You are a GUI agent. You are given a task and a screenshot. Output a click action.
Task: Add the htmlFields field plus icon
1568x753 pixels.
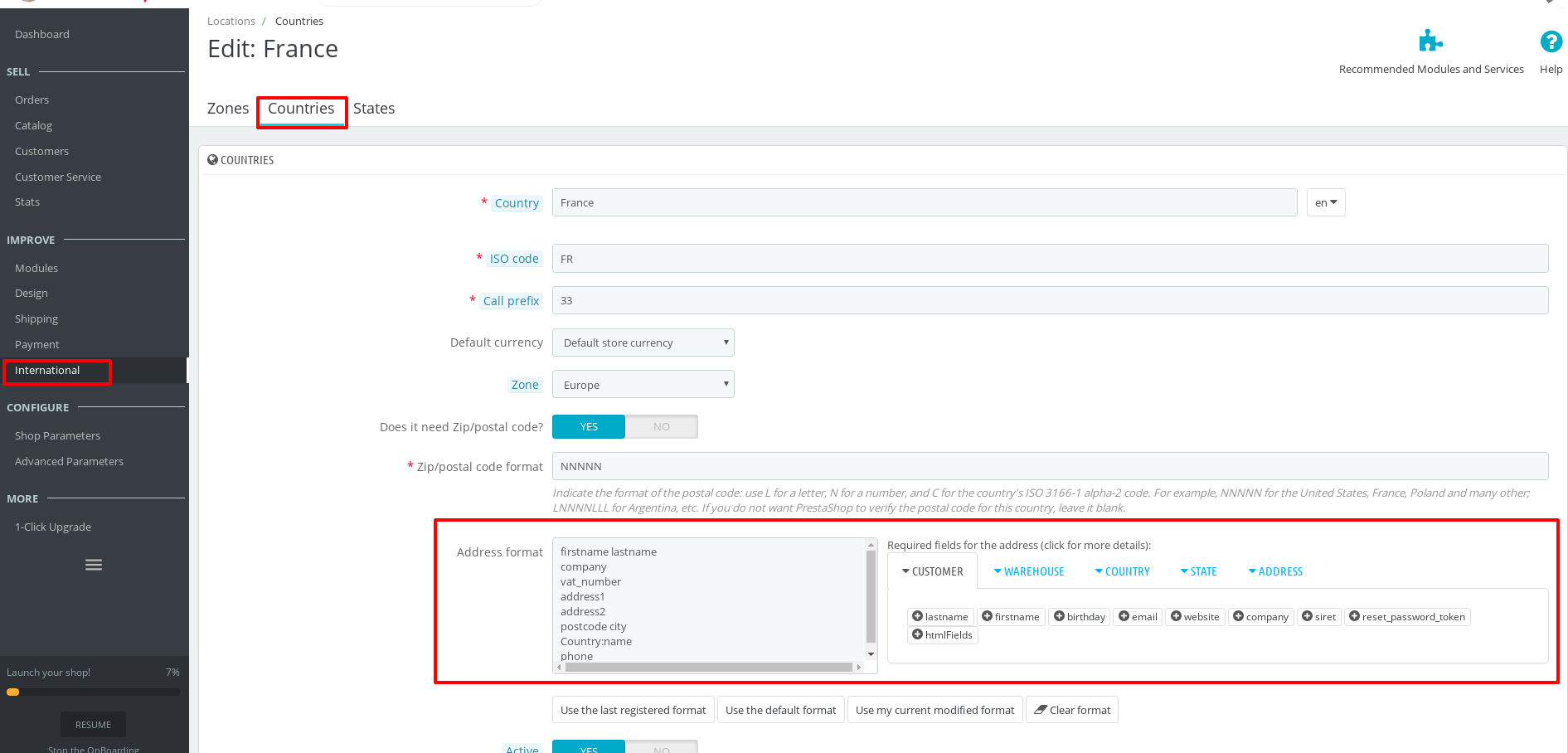[917, 634]
